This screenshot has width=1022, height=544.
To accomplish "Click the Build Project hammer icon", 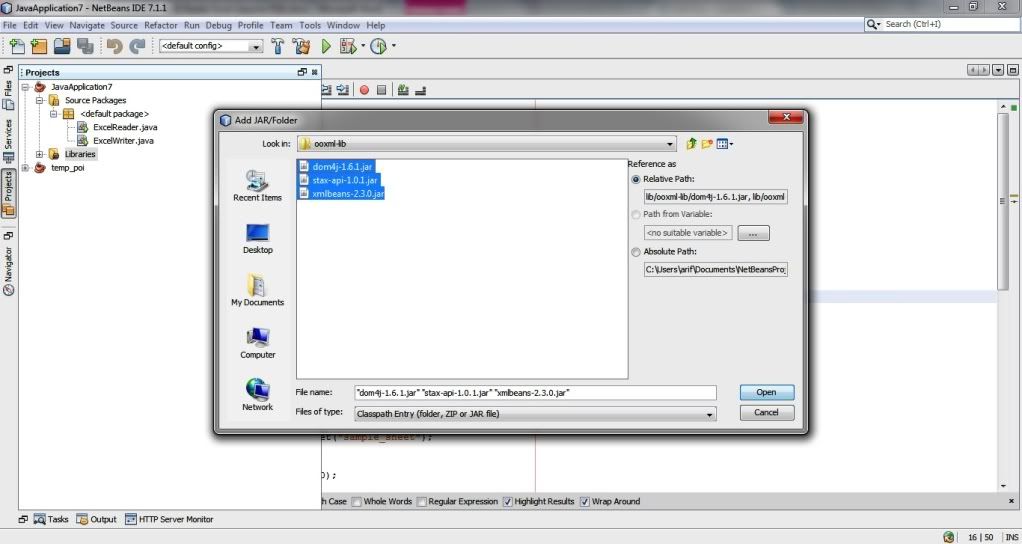I will click(x=278, y=46).
